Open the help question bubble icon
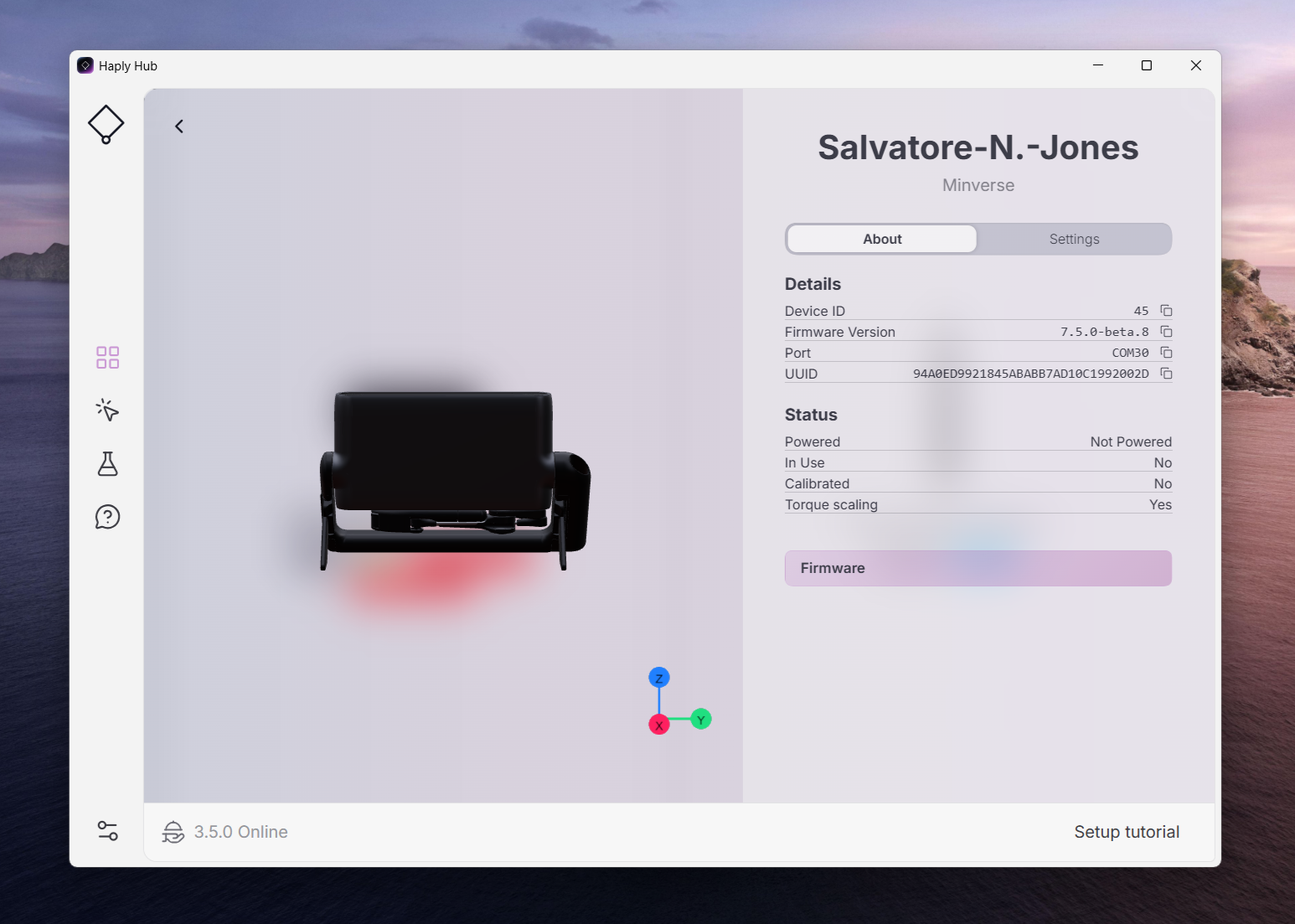The image size is (1295, 924). click(107, 517)
